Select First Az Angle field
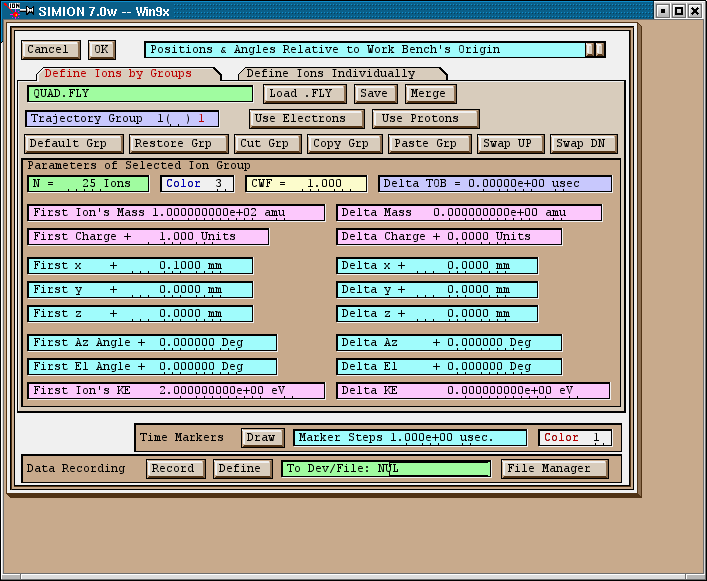Screen dimensions: 707x581 click(152, 343)
